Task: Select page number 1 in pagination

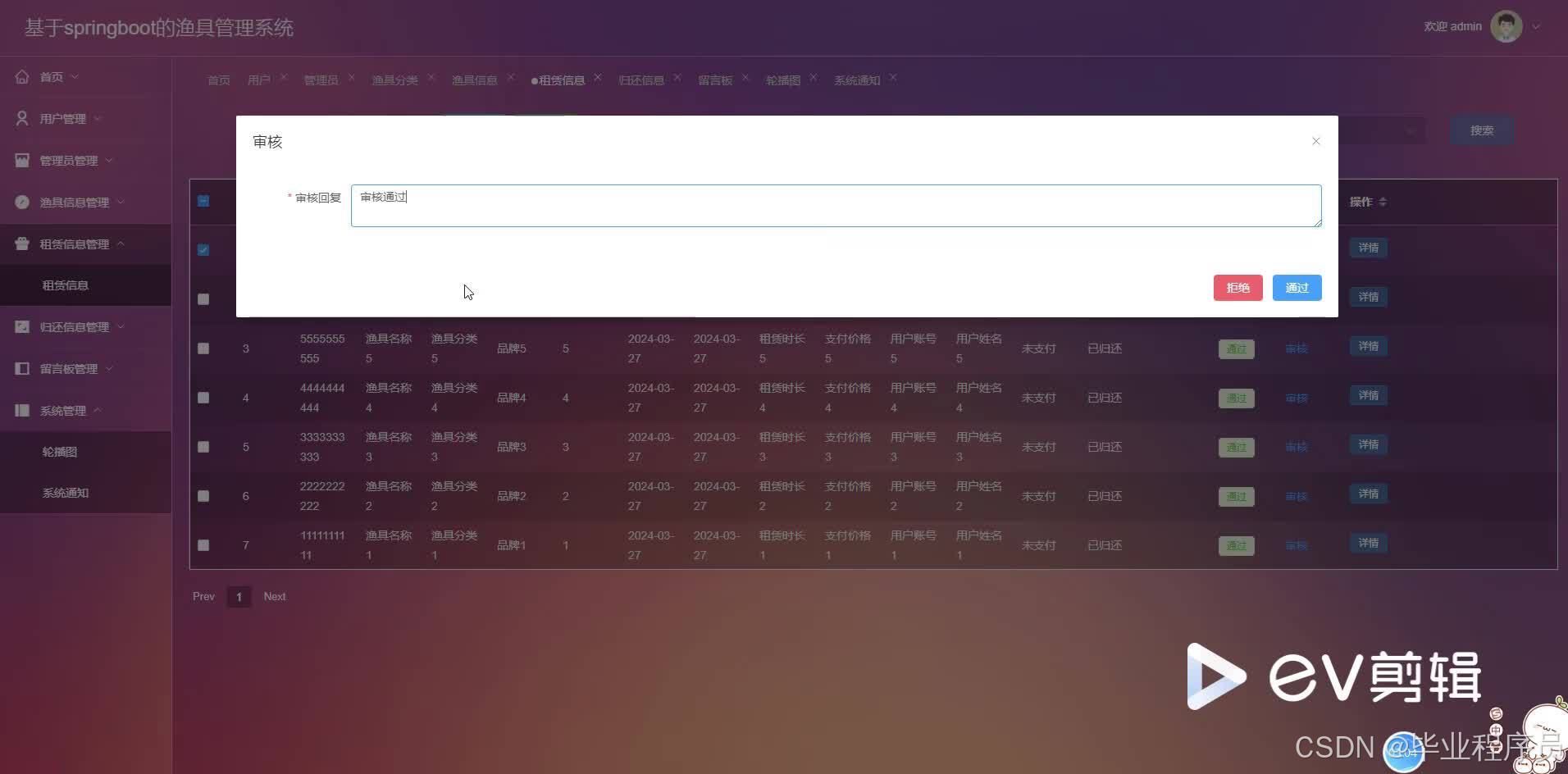Action: click(x=239, y=597)
